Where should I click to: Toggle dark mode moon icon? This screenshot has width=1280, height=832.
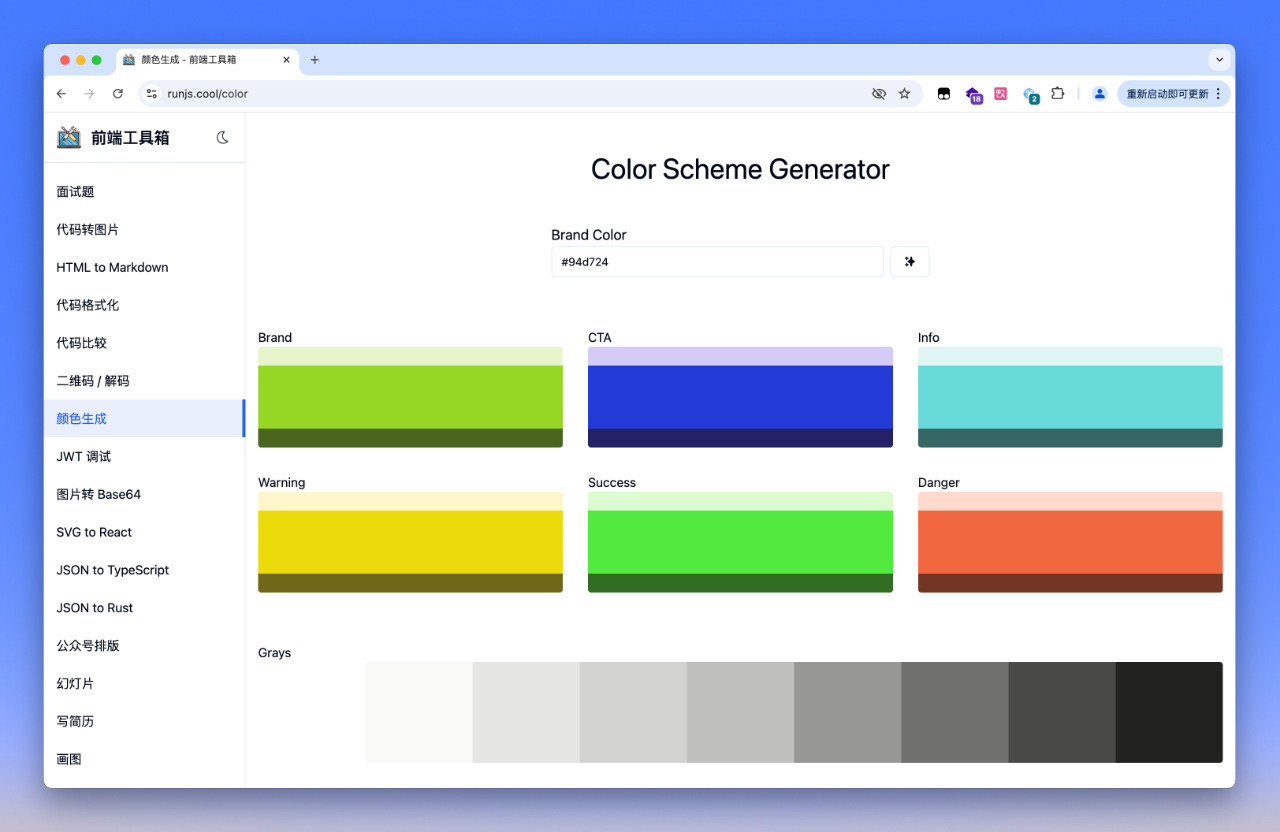tap(223, 138)
